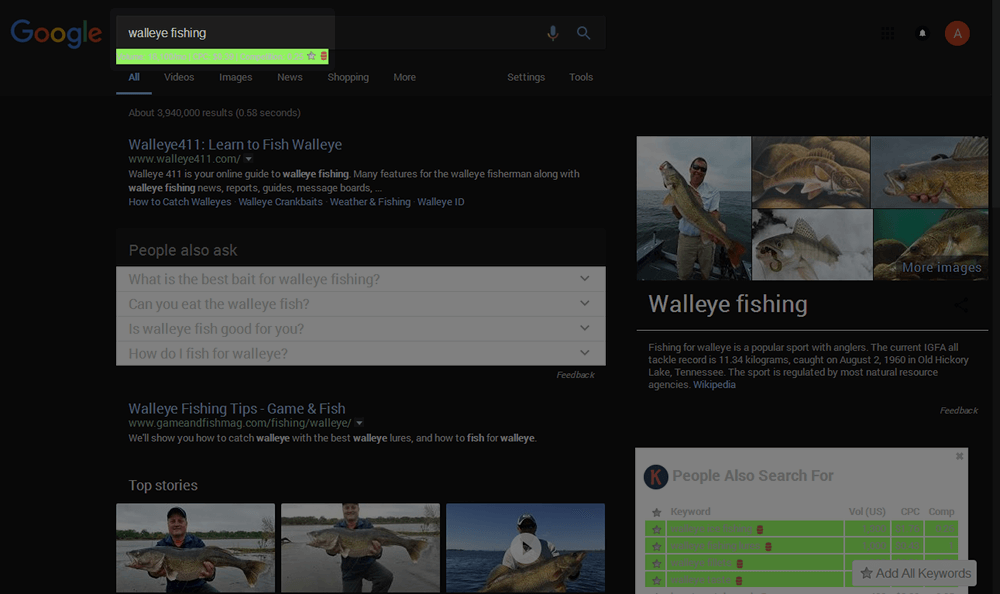This screenshot has height=594, width=1000.
Task: Open the Google apps grid
Action: tap(887, 33)
